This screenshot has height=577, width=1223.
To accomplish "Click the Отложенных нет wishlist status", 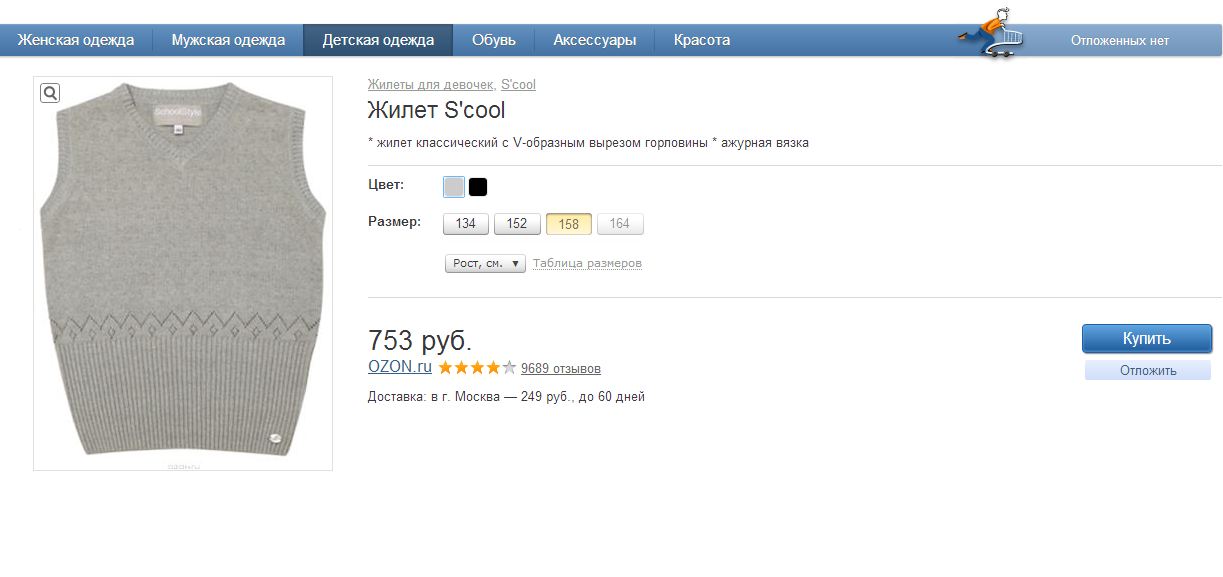I will (x=1120, y=41).
